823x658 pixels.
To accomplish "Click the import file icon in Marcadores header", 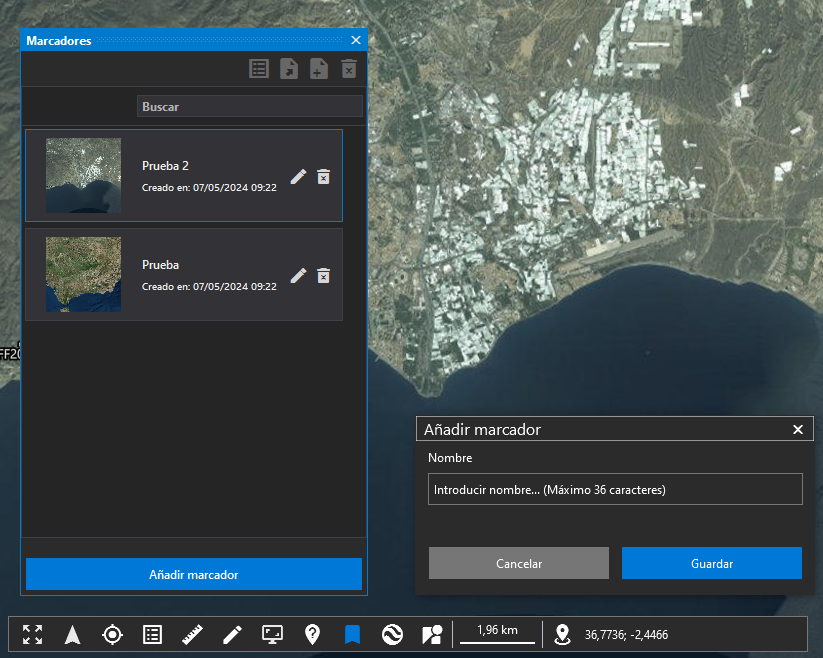I will coord(289,69).
